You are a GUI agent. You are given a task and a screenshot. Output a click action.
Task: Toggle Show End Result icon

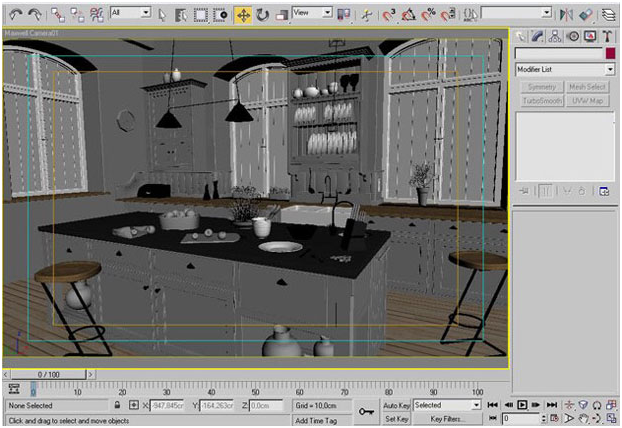546,191
